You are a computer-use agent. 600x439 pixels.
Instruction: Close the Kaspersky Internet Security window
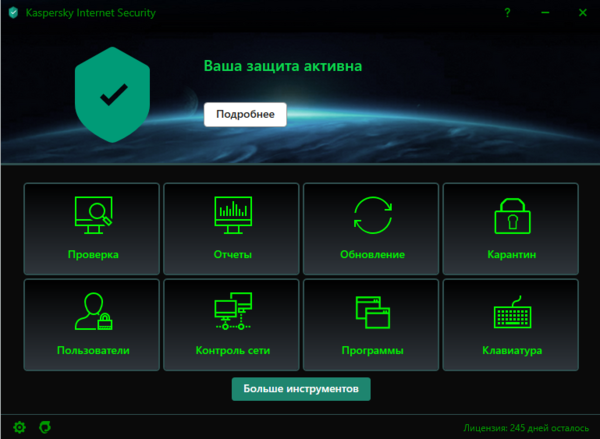point(583,13)
